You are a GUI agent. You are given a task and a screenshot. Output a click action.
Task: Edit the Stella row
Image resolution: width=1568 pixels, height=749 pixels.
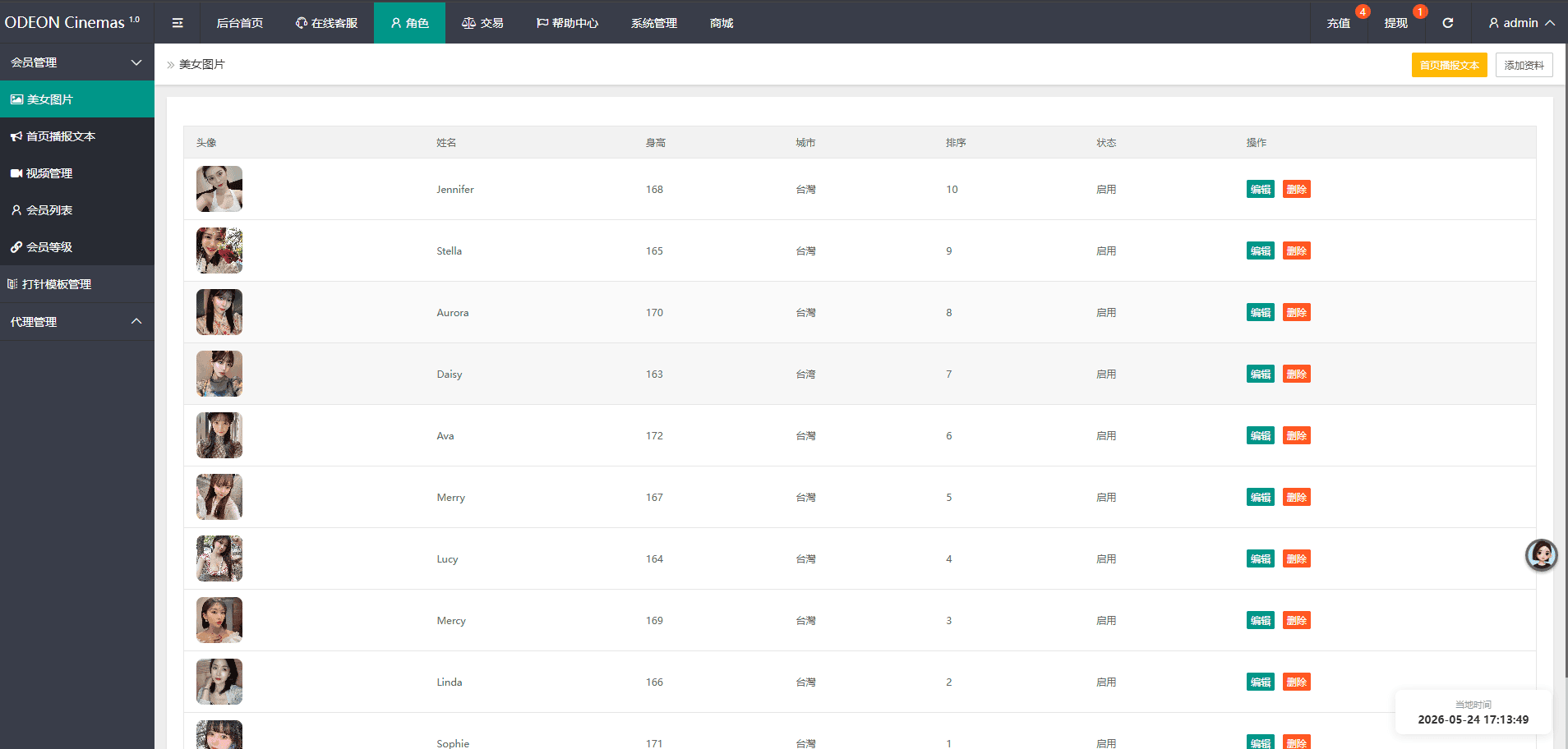coord(1261,250)
